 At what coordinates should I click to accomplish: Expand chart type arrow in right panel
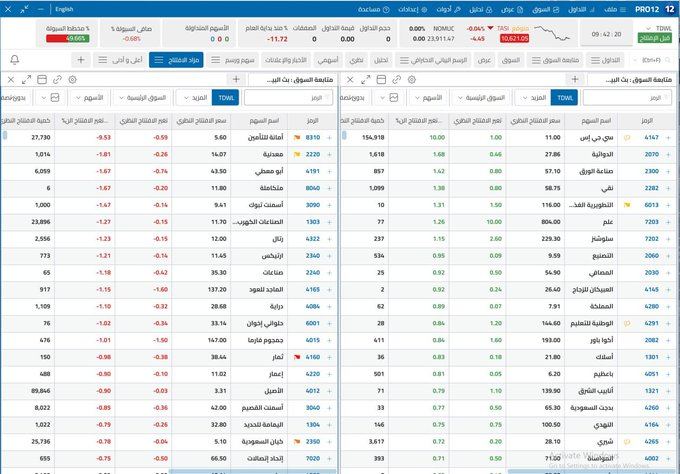[382, 98]
